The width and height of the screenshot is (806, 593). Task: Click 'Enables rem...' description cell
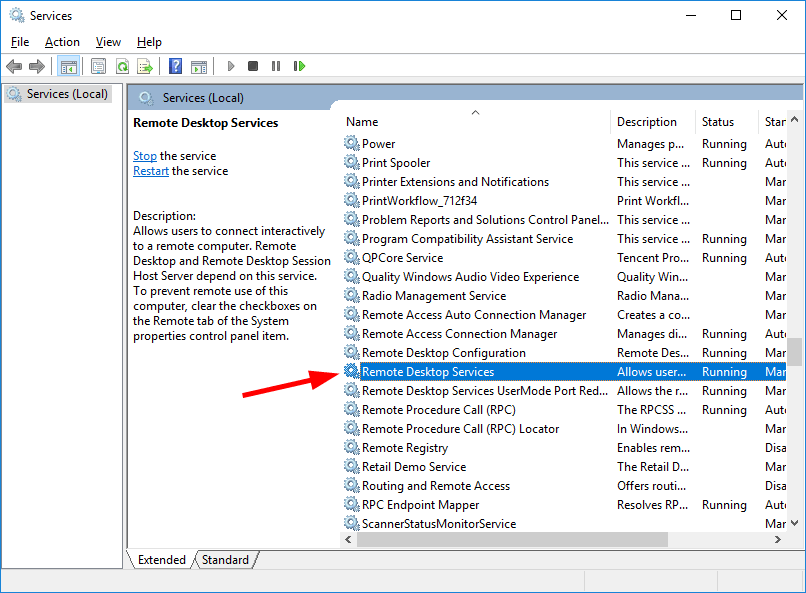(653, 448)
